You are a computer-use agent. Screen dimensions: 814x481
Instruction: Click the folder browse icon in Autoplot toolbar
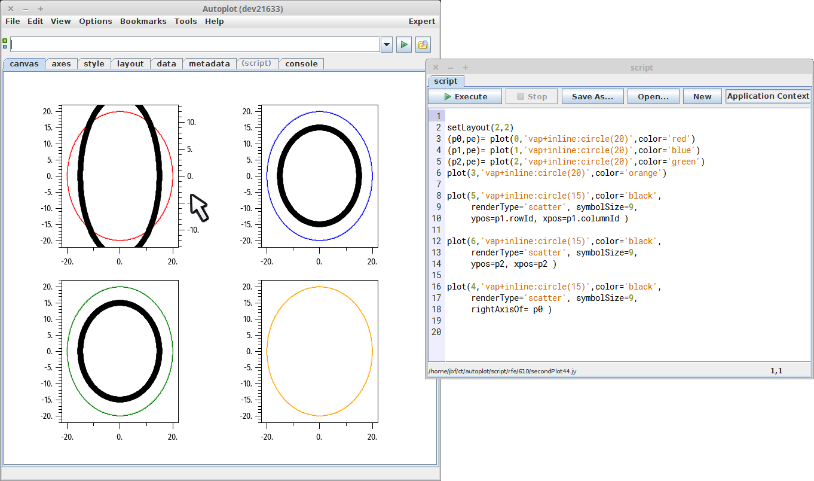(423, 45)
